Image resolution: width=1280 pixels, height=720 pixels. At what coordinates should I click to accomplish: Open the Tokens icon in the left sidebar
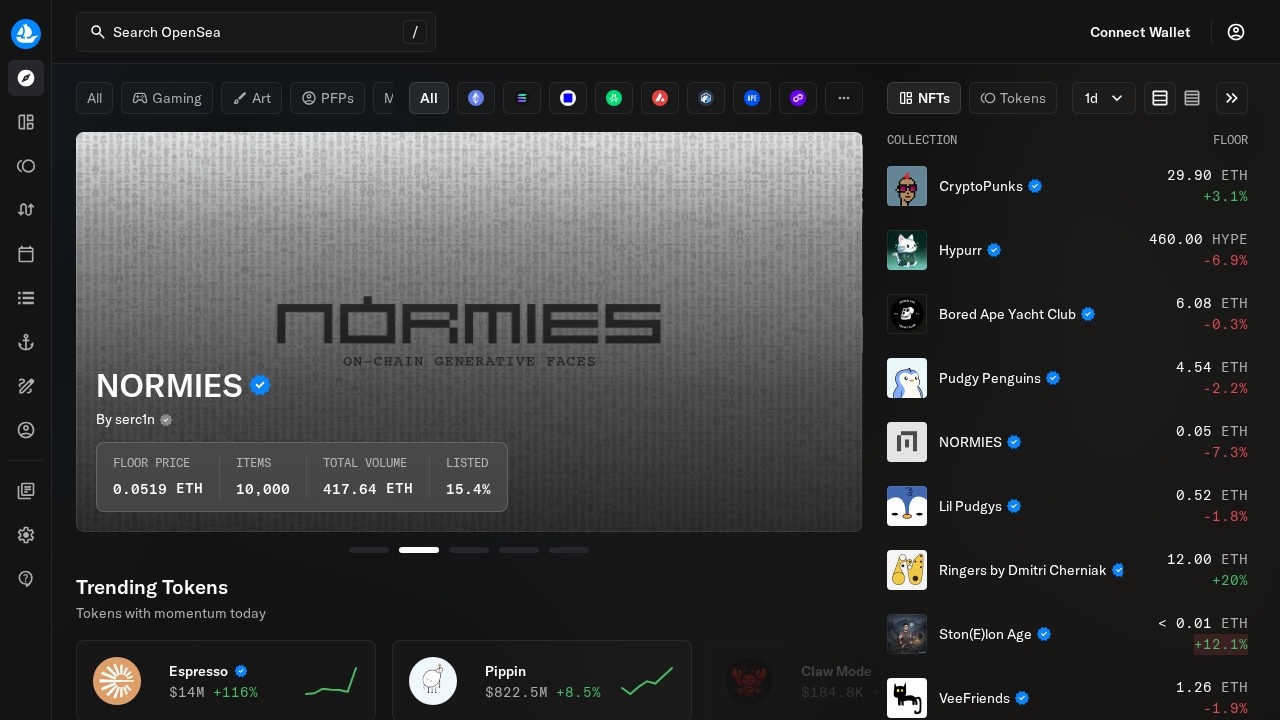[26, 166]
